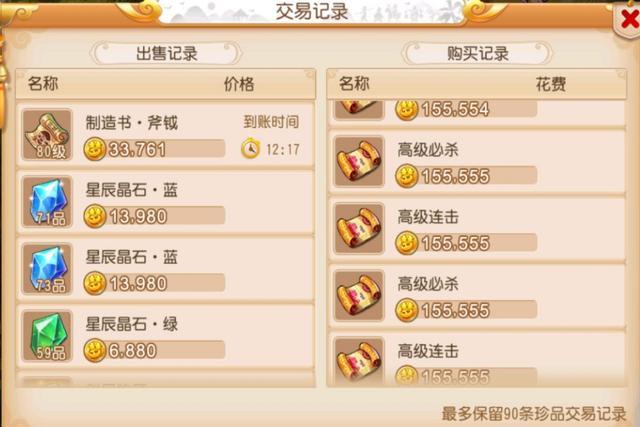This screenshot has width=640, height=427.
Task: Switch to the 购买记录 tab
Action: tap(478, 53)
